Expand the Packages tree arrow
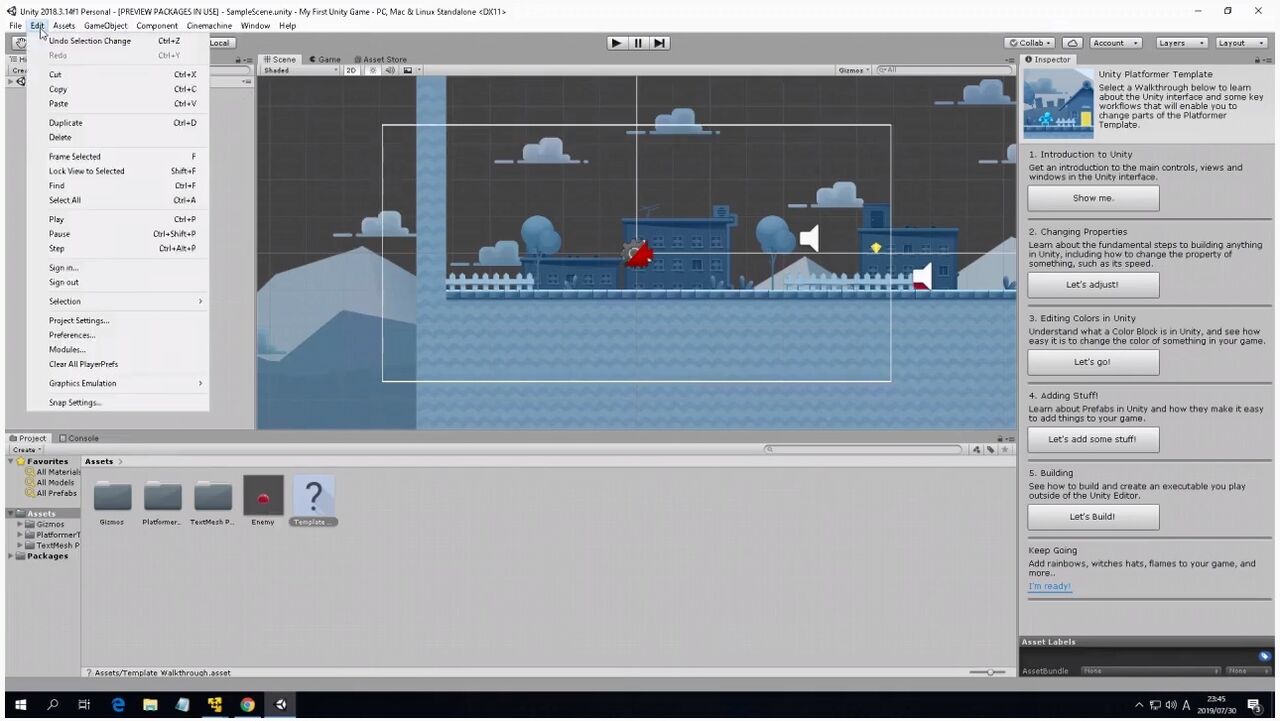1280x721 pixels. [12, 556]
